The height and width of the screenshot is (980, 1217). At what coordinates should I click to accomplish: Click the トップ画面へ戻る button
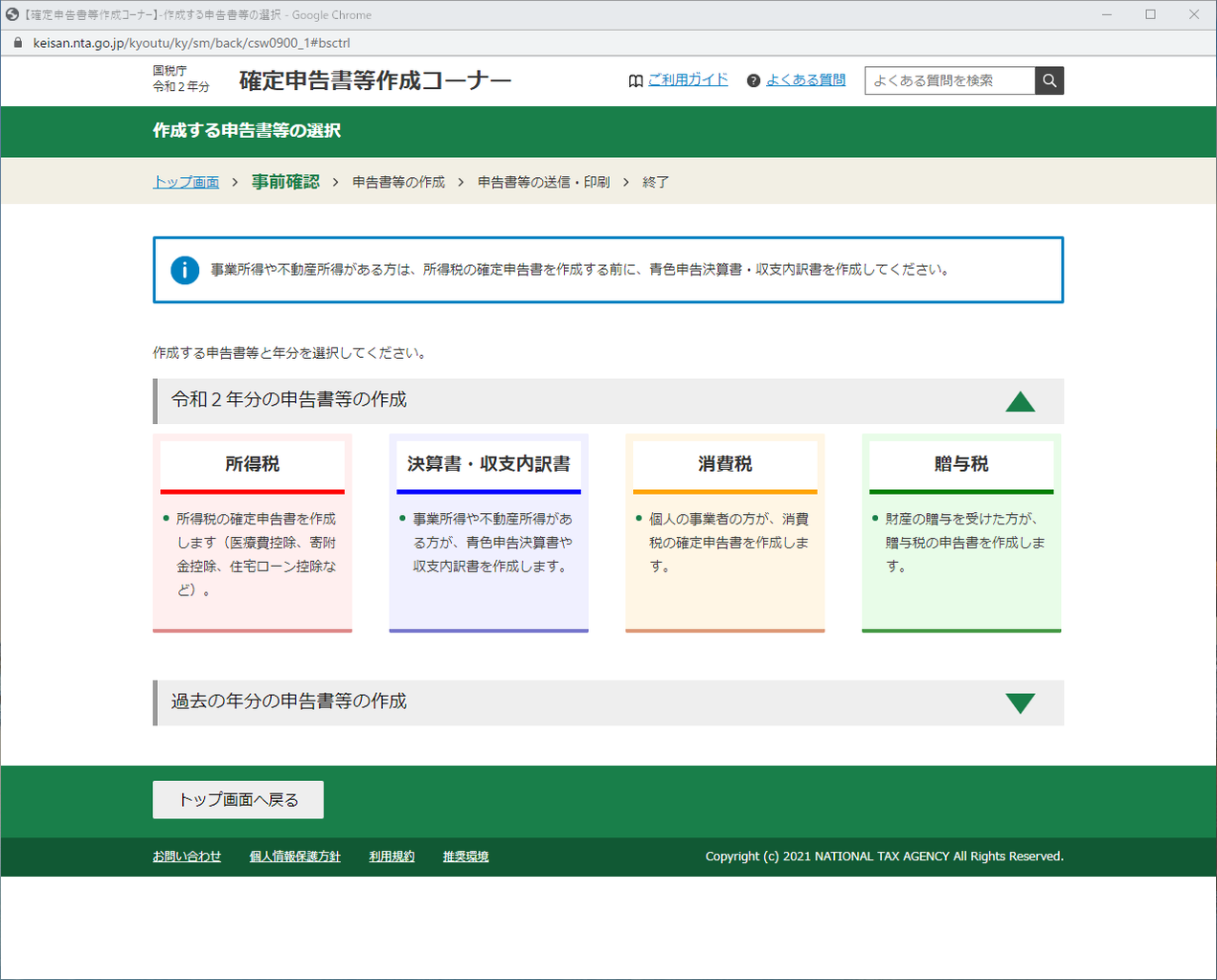(238, 800)
